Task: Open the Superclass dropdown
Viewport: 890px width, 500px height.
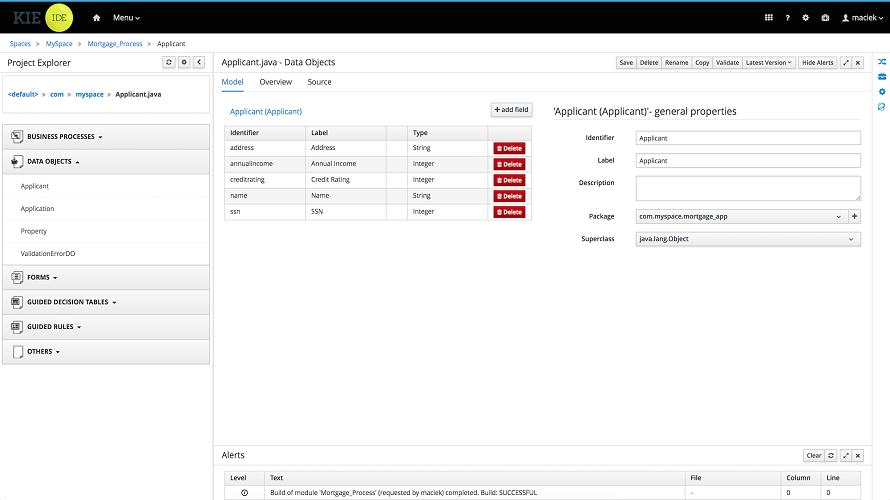Action: click(x=748, y=239)
